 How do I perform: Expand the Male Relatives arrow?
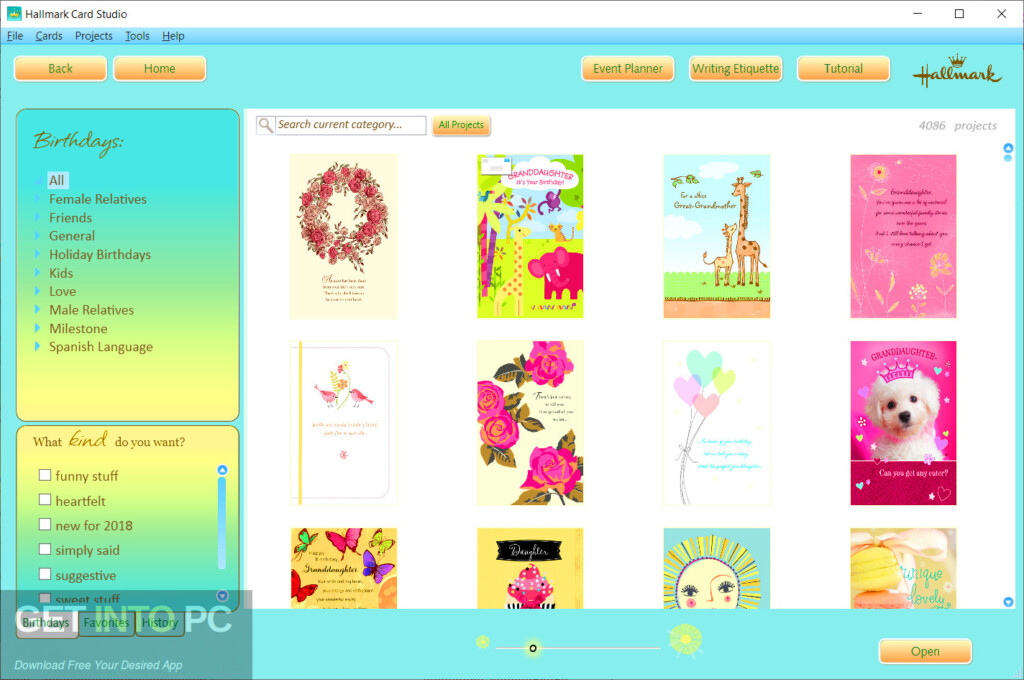pos(37,310)
